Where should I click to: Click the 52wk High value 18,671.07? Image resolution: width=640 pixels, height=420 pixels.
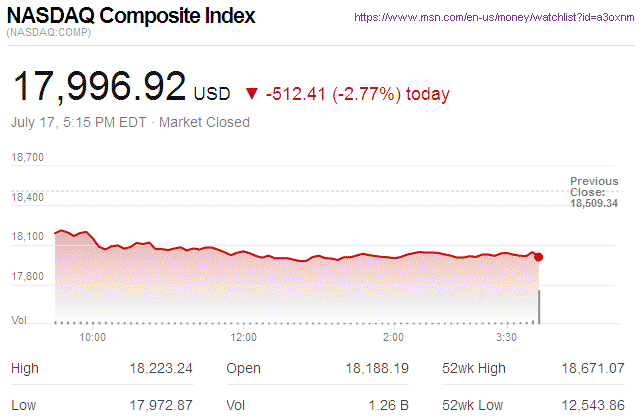coord(593,368)
